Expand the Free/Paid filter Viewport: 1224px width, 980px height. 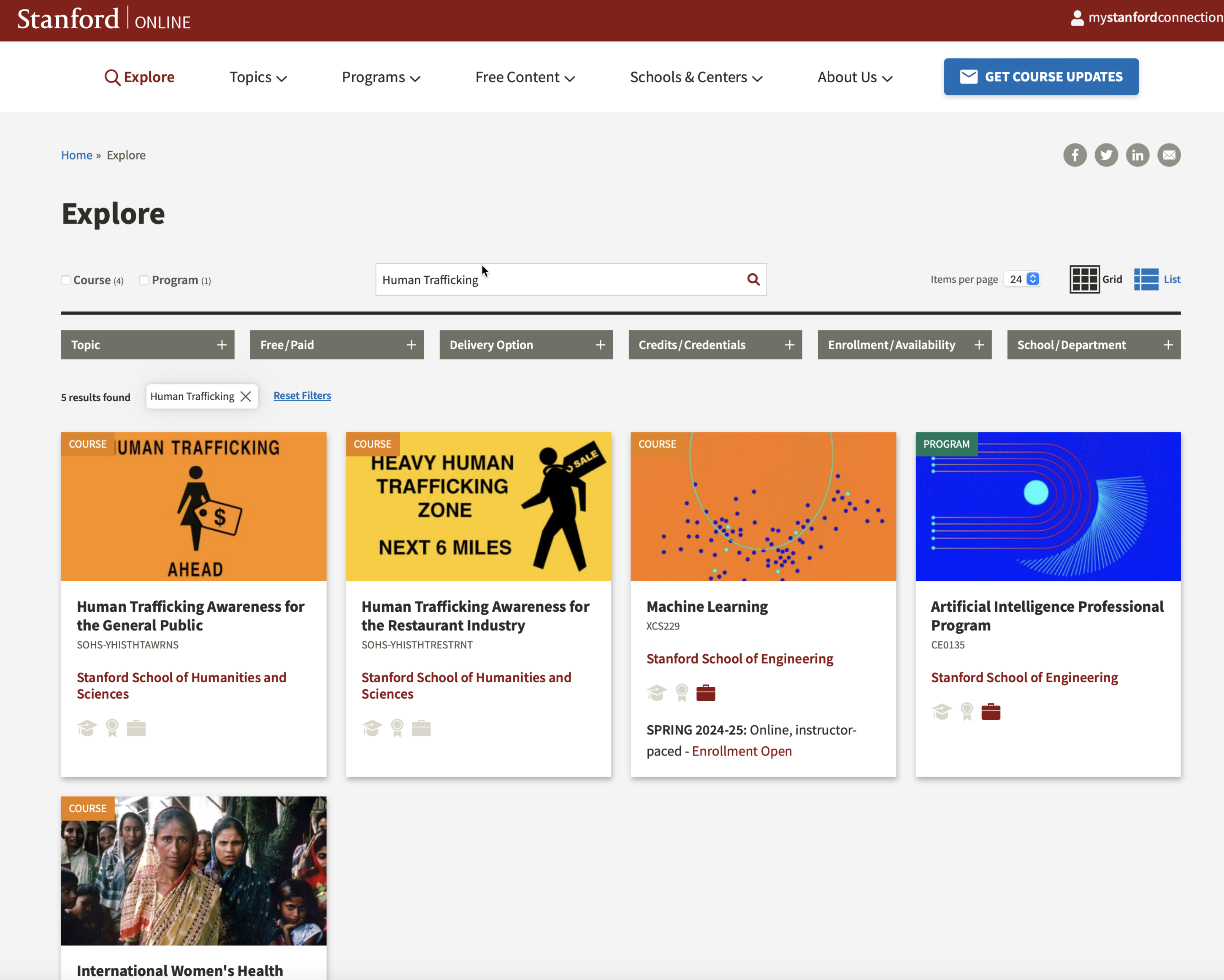337,345
